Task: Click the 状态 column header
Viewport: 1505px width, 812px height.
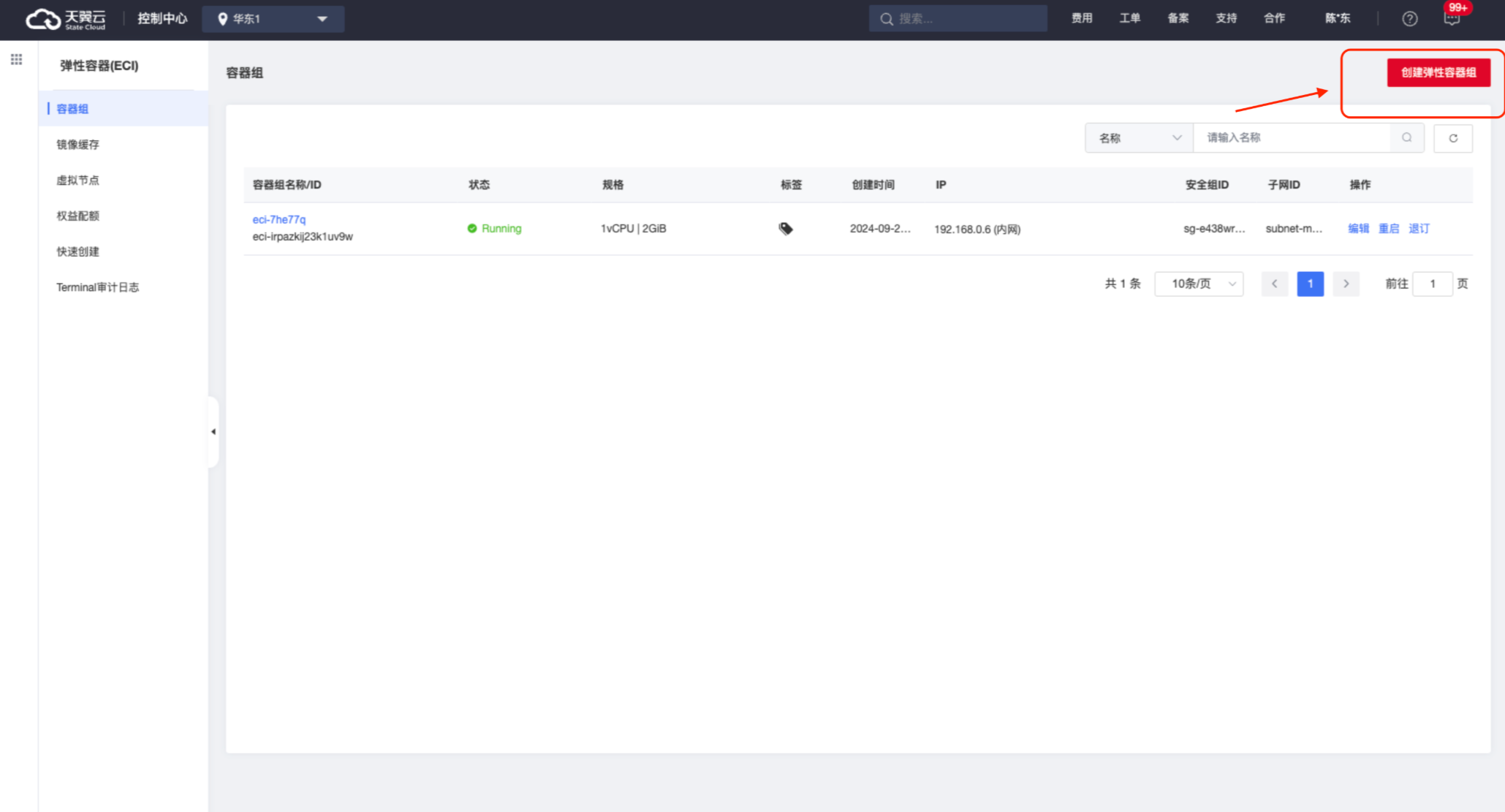Action: pyautogui.click(x=479, y=185)
